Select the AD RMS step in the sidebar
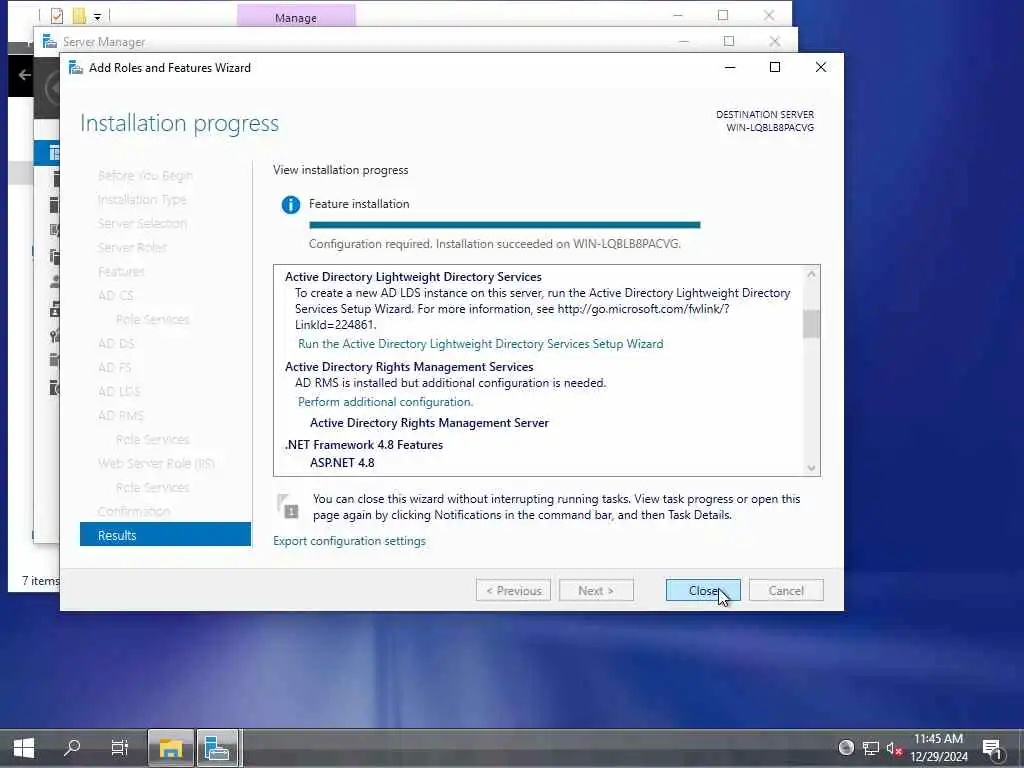 click(x=121, y=415)
